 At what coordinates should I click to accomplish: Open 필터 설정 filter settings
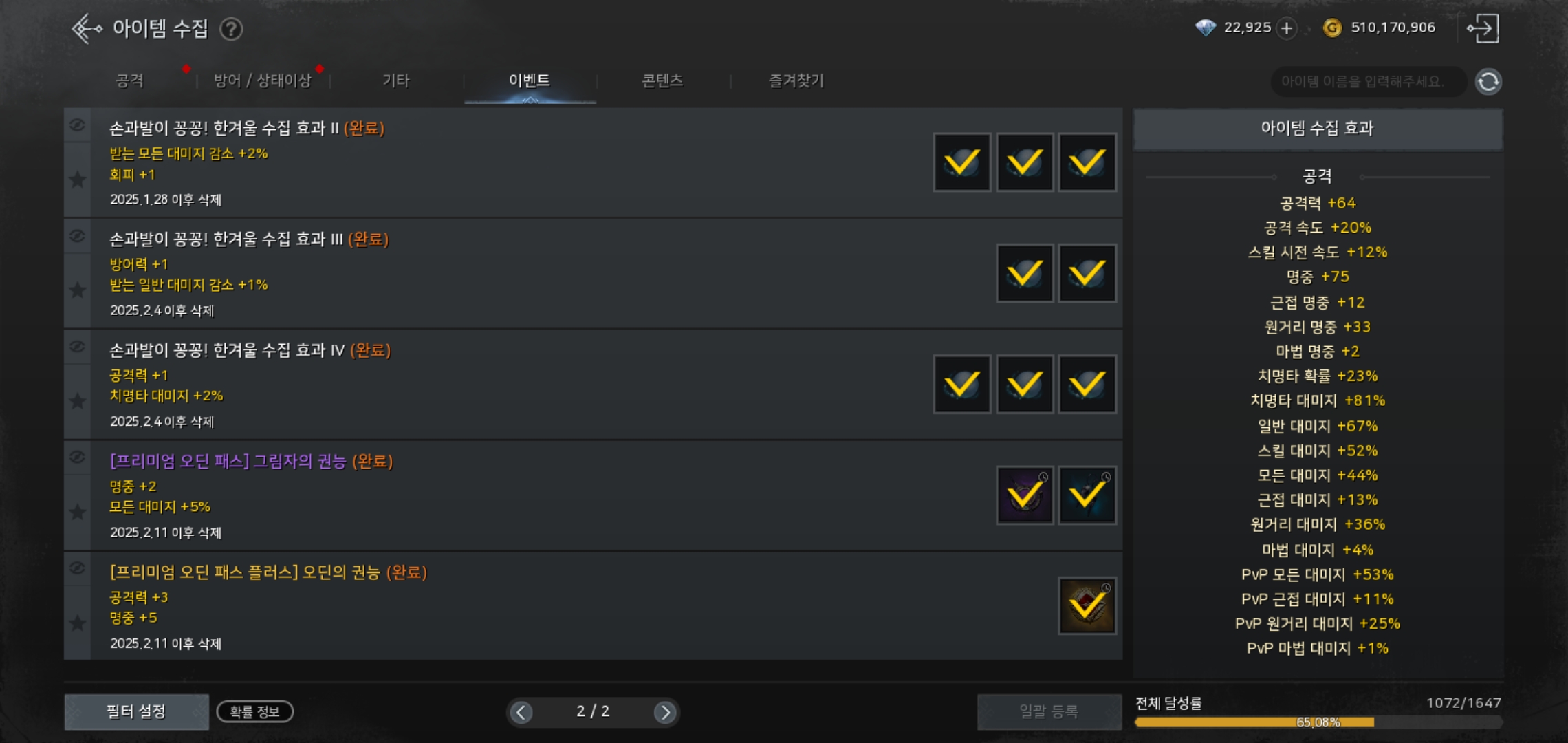136,711
